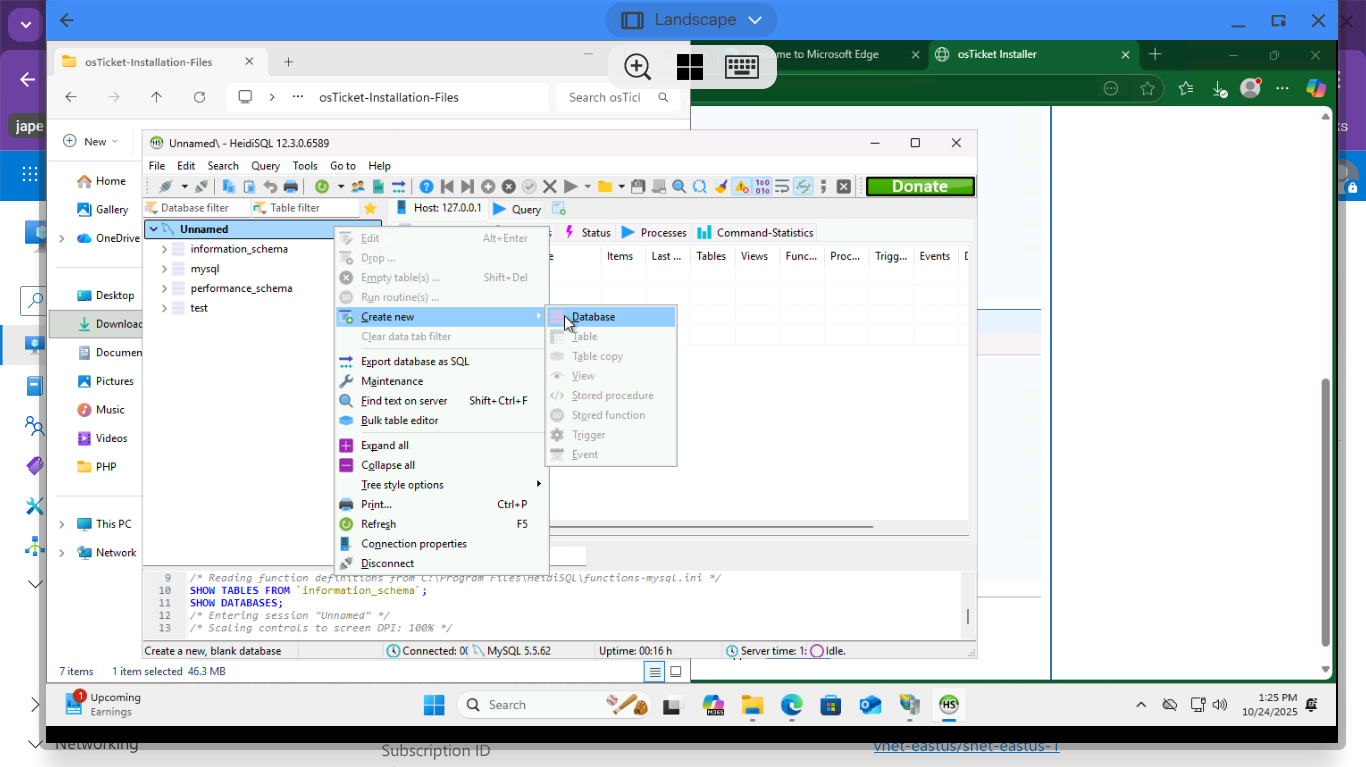Click the Table filter input field

click(x=304, y=208)
